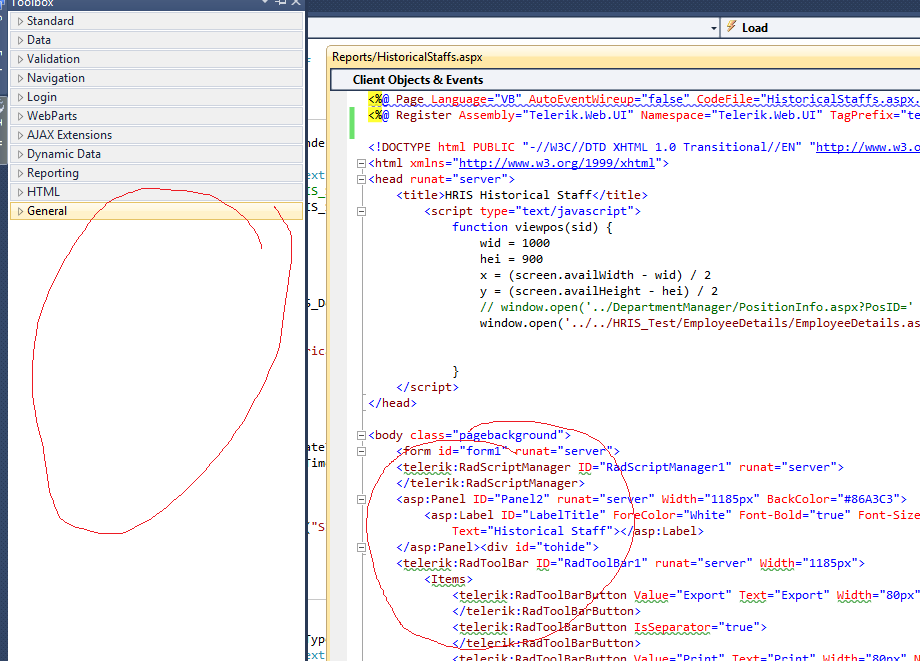
Task: Click the lightning bolt Load event icon
Action: click(x=732, y=27)
